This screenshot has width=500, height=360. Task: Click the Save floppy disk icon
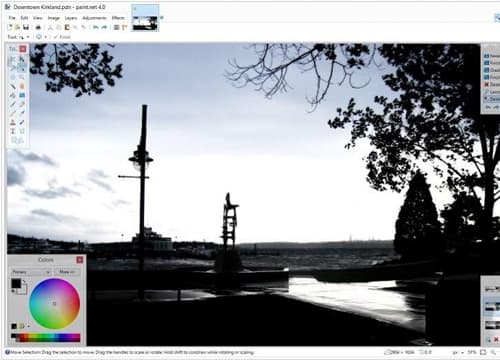(x=26, y=27)
